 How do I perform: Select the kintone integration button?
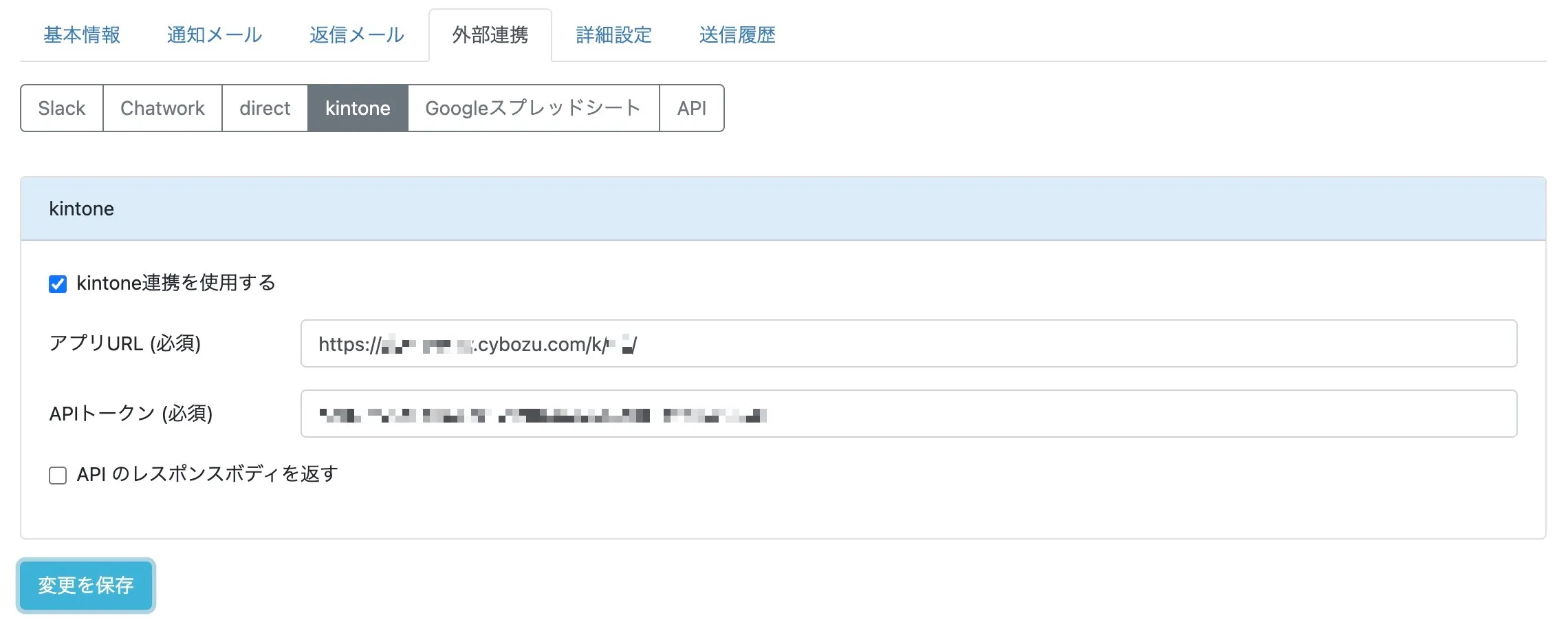click(x=358, y=108)
